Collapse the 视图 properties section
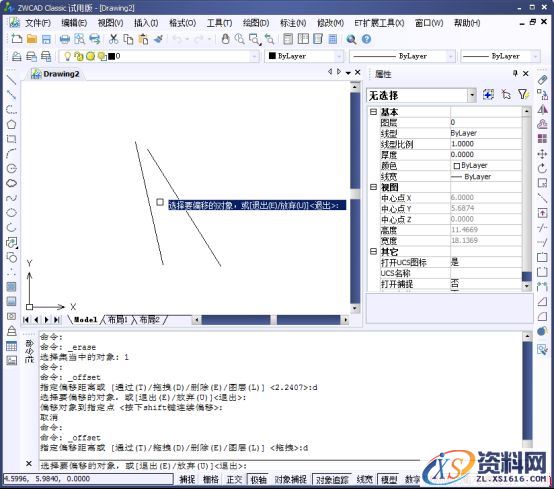The height and width of the screenshot is (489, 554). pos(373,187)
